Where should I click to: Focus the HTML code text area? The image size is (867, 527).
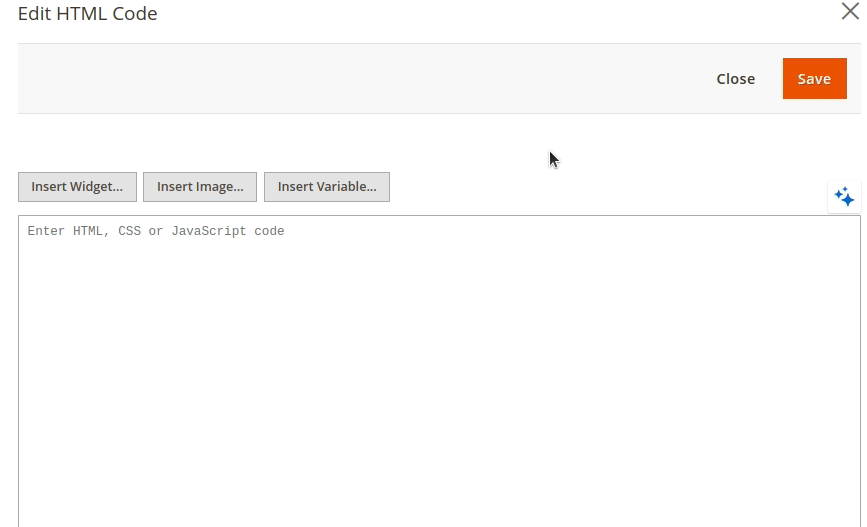point(438,370)
